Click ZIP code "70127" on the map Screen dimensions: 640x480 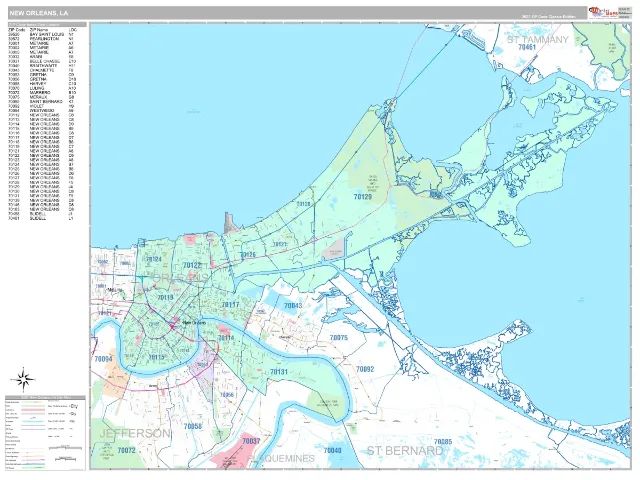tap(280, 244)
